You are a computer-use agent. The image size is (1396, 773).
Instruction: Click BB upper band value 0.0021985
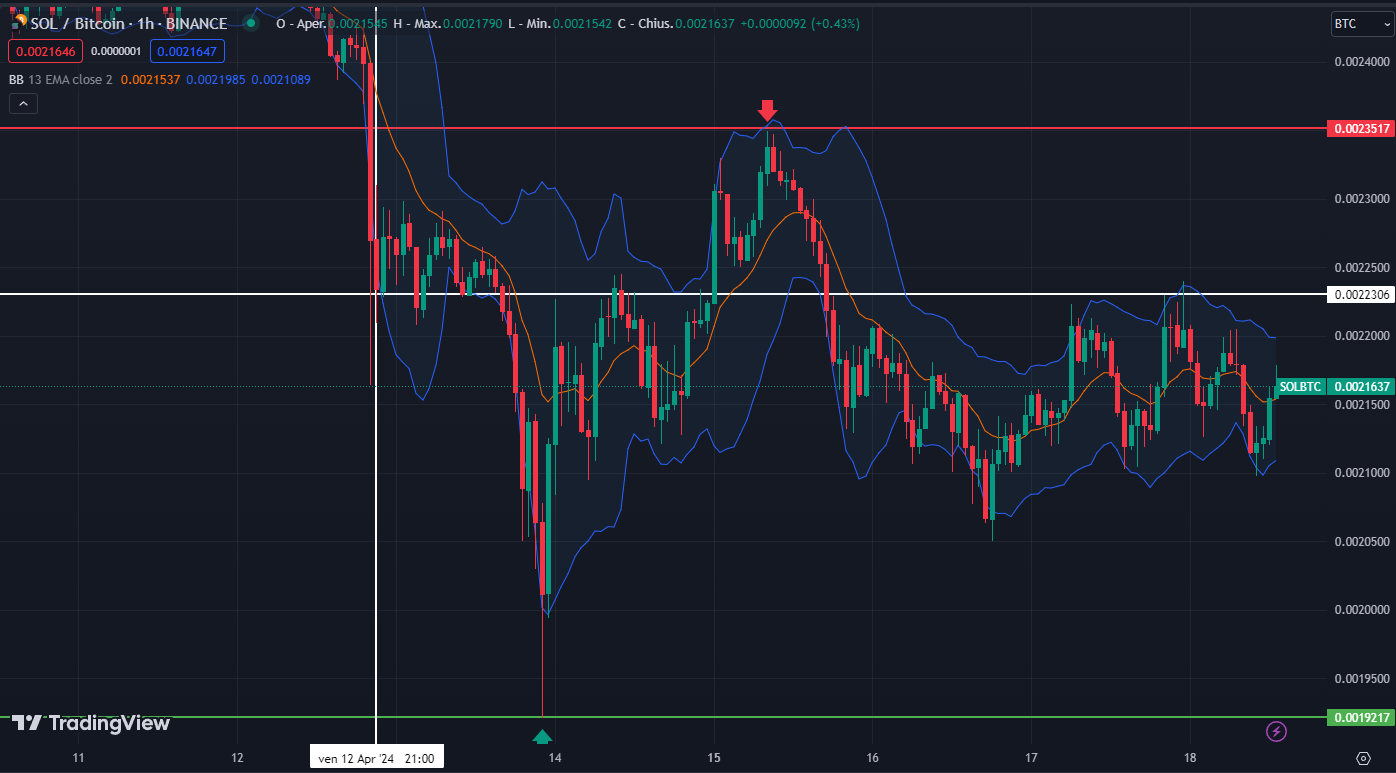tap(215, 79)
